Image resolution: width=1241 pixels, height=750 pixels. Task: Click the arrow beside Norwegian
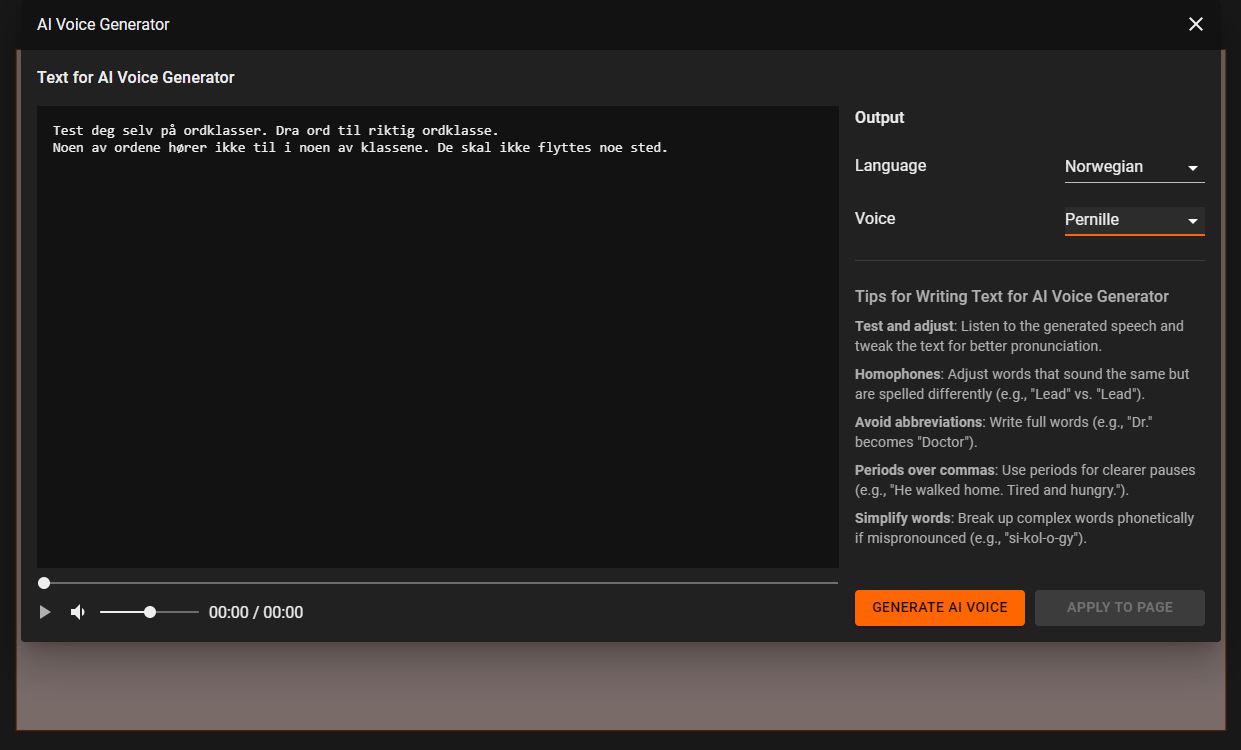[1192, 168]
